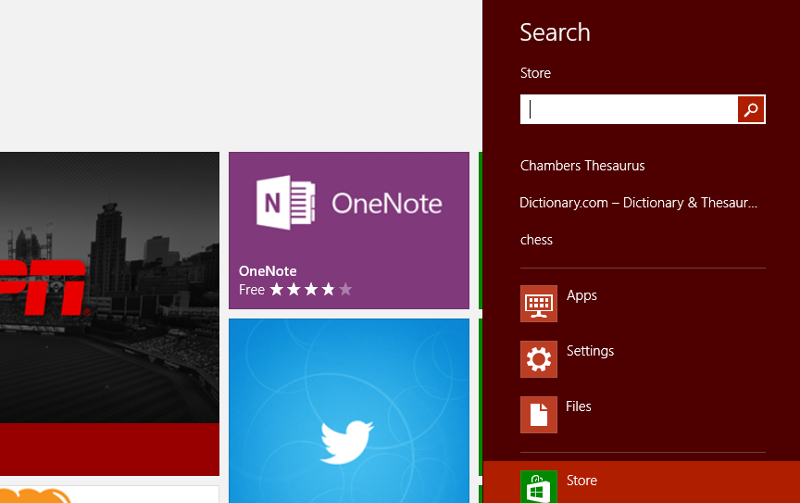This screenshot has width=800, height=503.
Task: Click the Free price label on OneNote
Action: click(252, 290)
